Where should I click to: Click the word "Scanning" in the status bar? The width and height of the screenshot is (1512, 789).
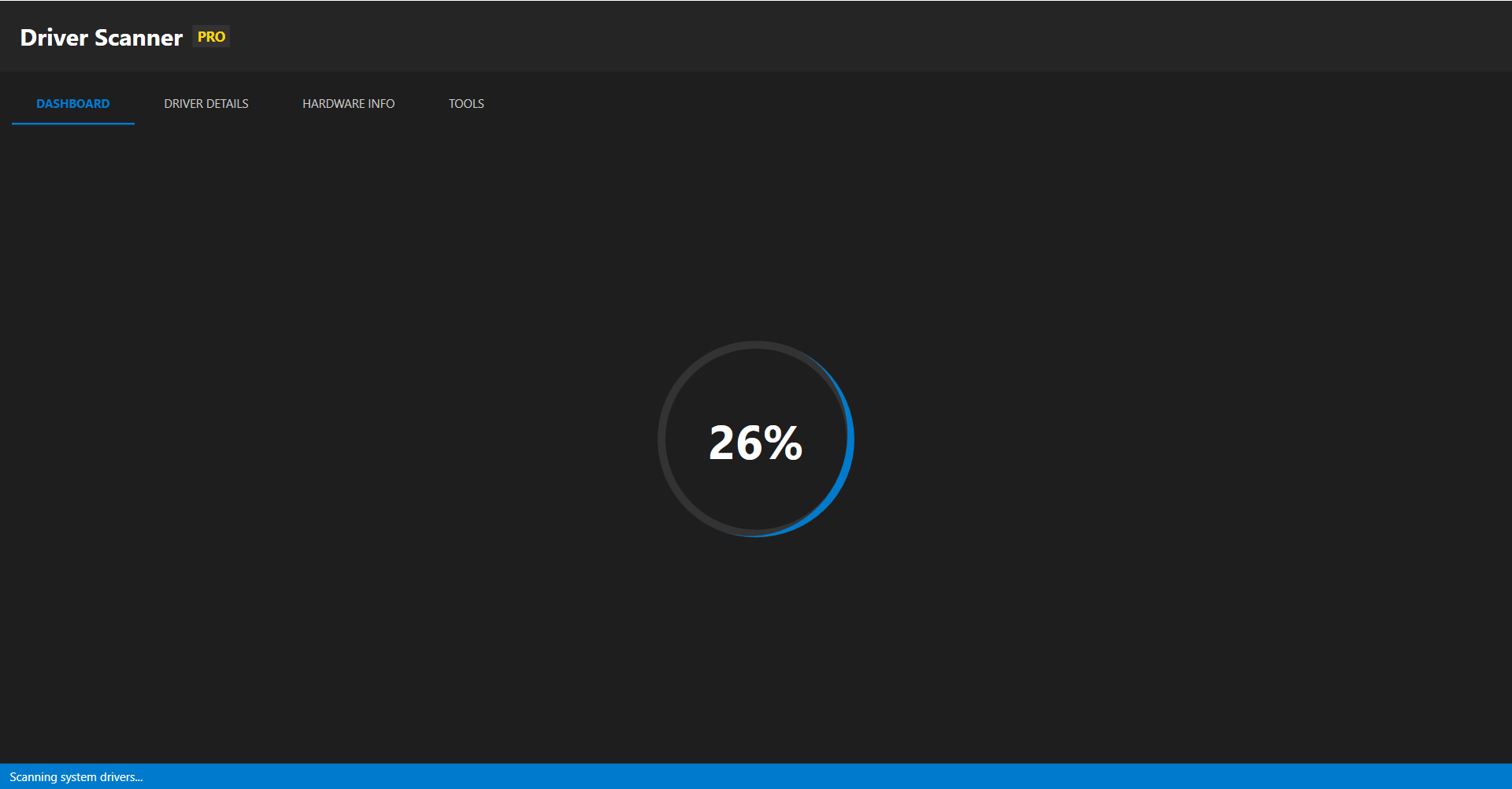(x=33, y=777)
